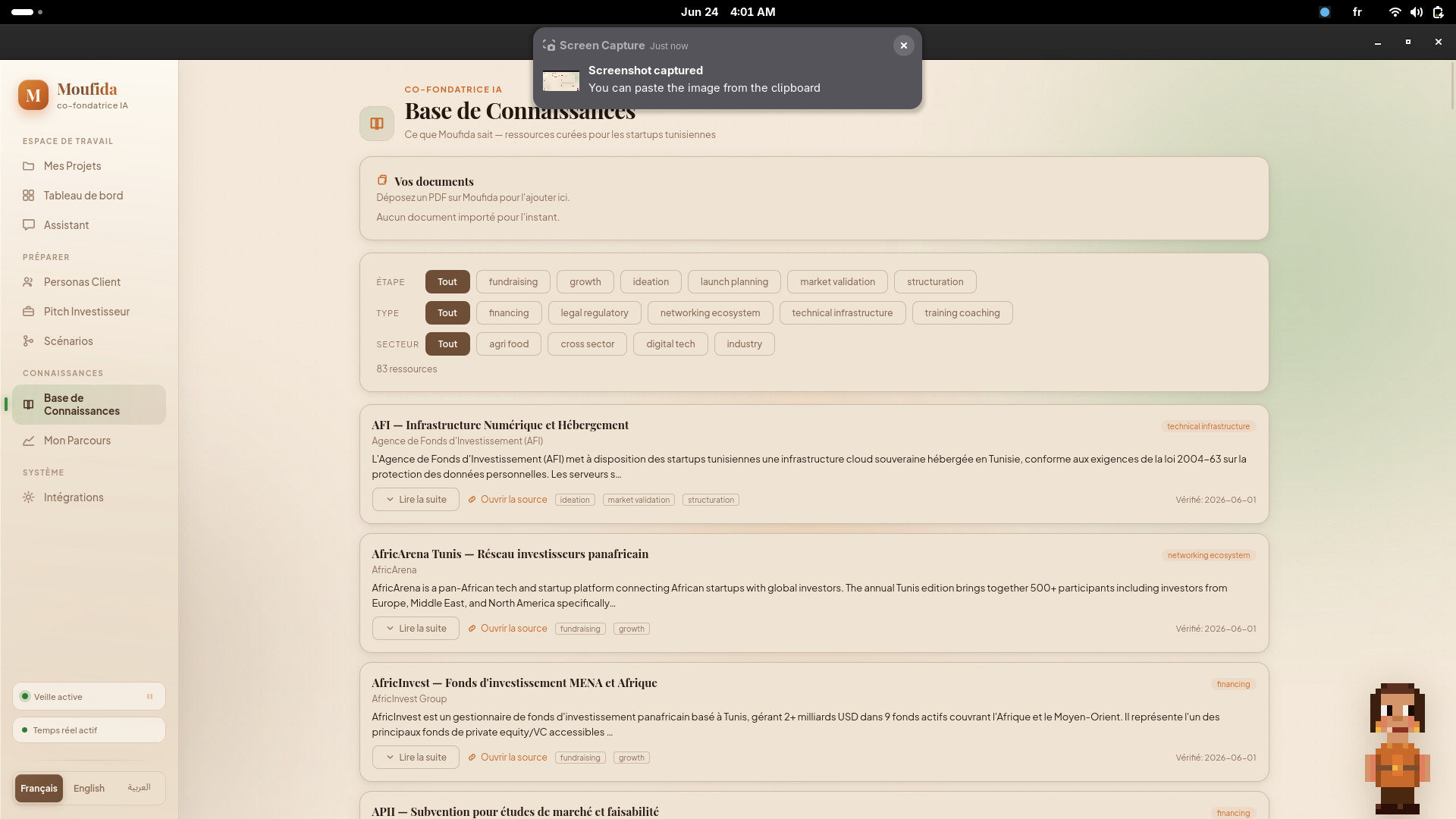Click the Personas Client people icon
Image resolution: width=1456 pixels, height=819 pixels.
coord(29,282)
